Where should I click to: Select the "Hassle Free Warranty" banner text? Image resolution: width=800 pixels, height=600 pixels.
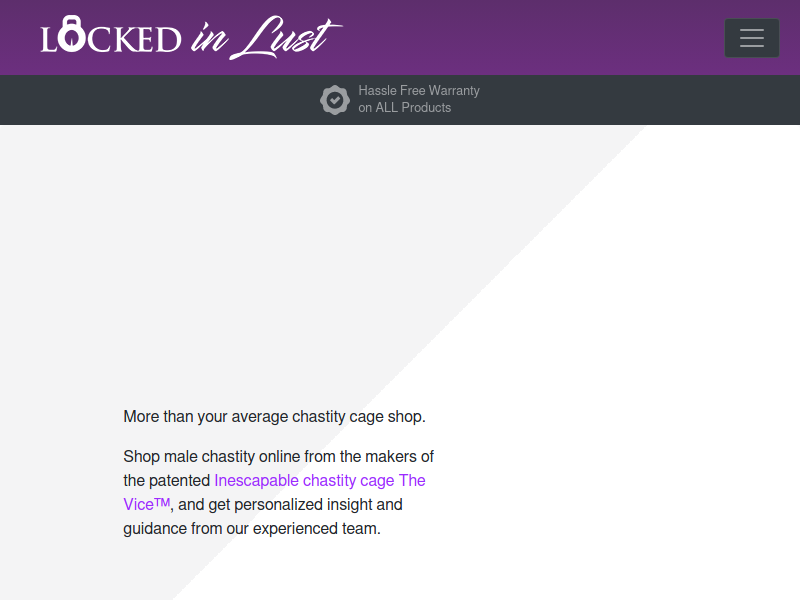point(419,90)
